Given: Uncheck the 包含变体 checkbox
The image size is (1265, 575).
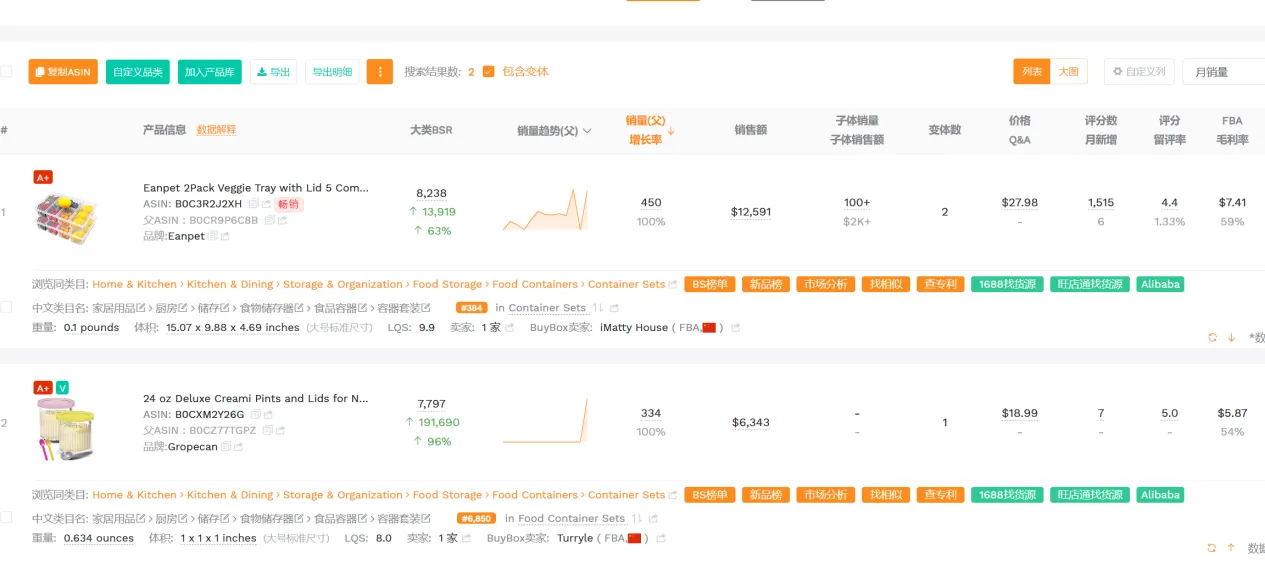Looking at the screenshot, I should pos(488,72).
